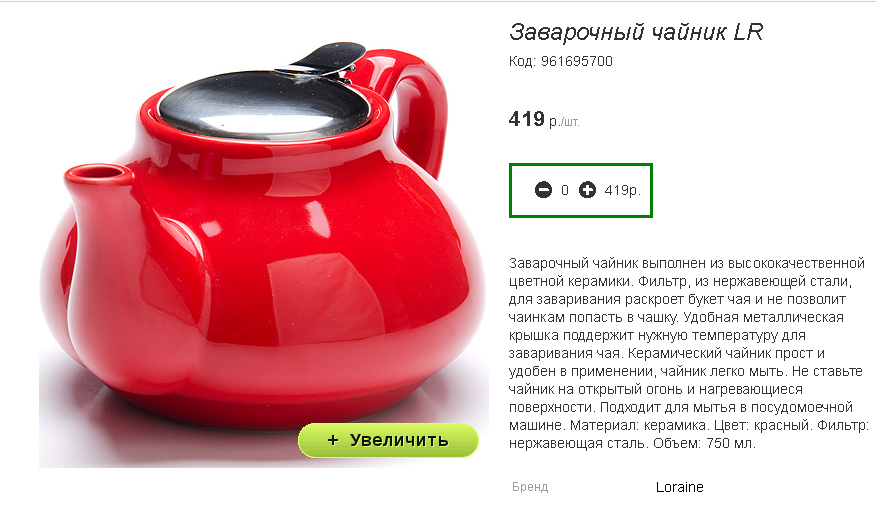Click the green Увеличить button
Screen dimensions: 876x512
[x=388, y=440]
